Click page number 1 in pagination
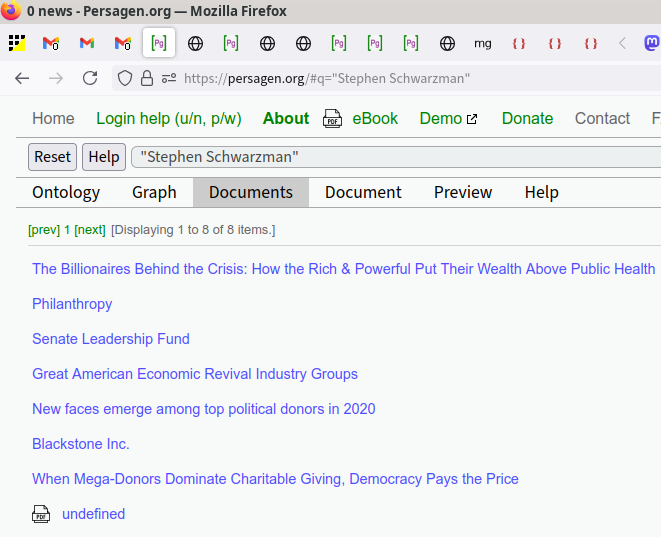 67,230
